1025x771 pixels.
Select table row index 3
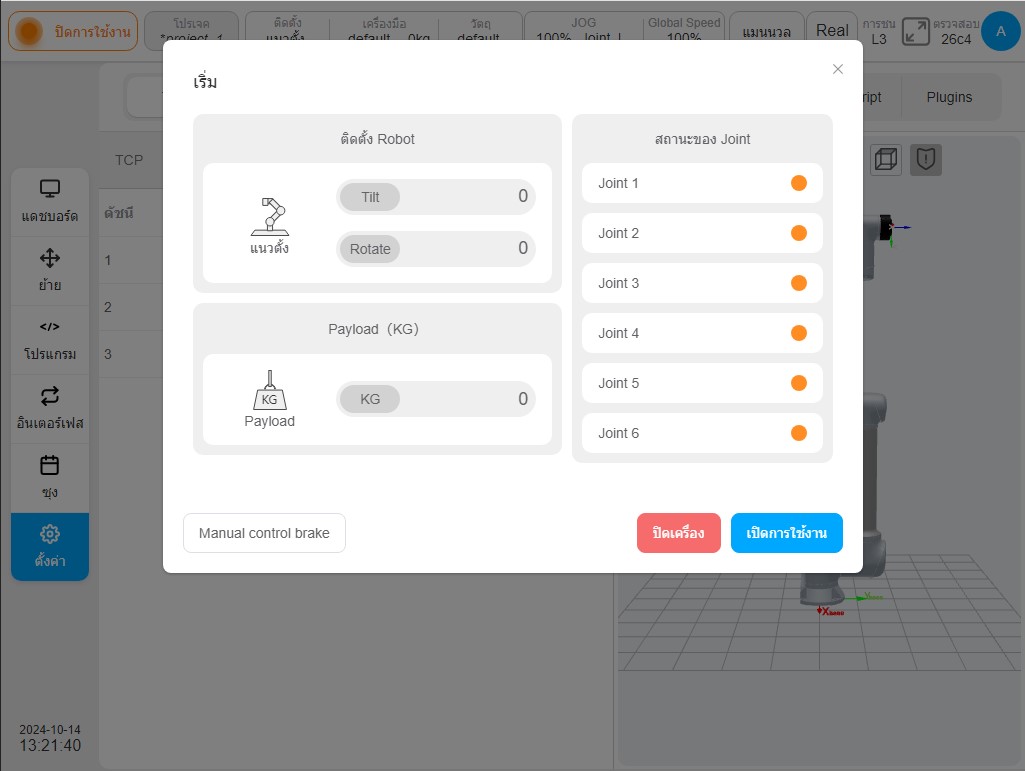(131, 354)
